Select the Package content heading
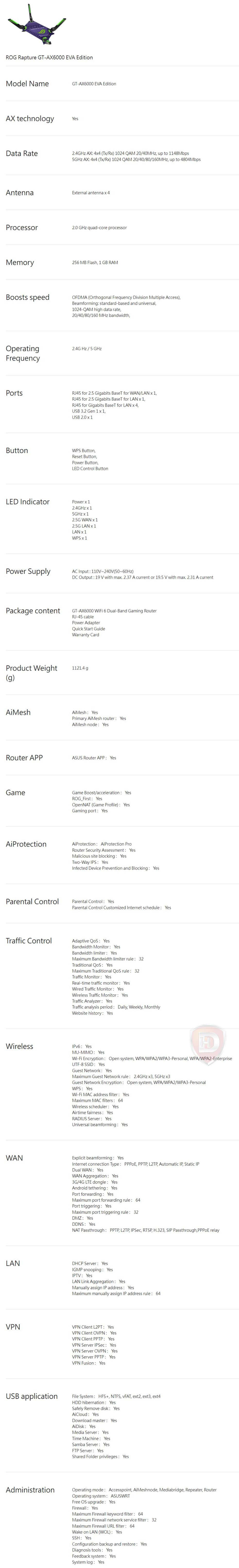The width and height of the screenshot is (239, 1568). [33, 610]
